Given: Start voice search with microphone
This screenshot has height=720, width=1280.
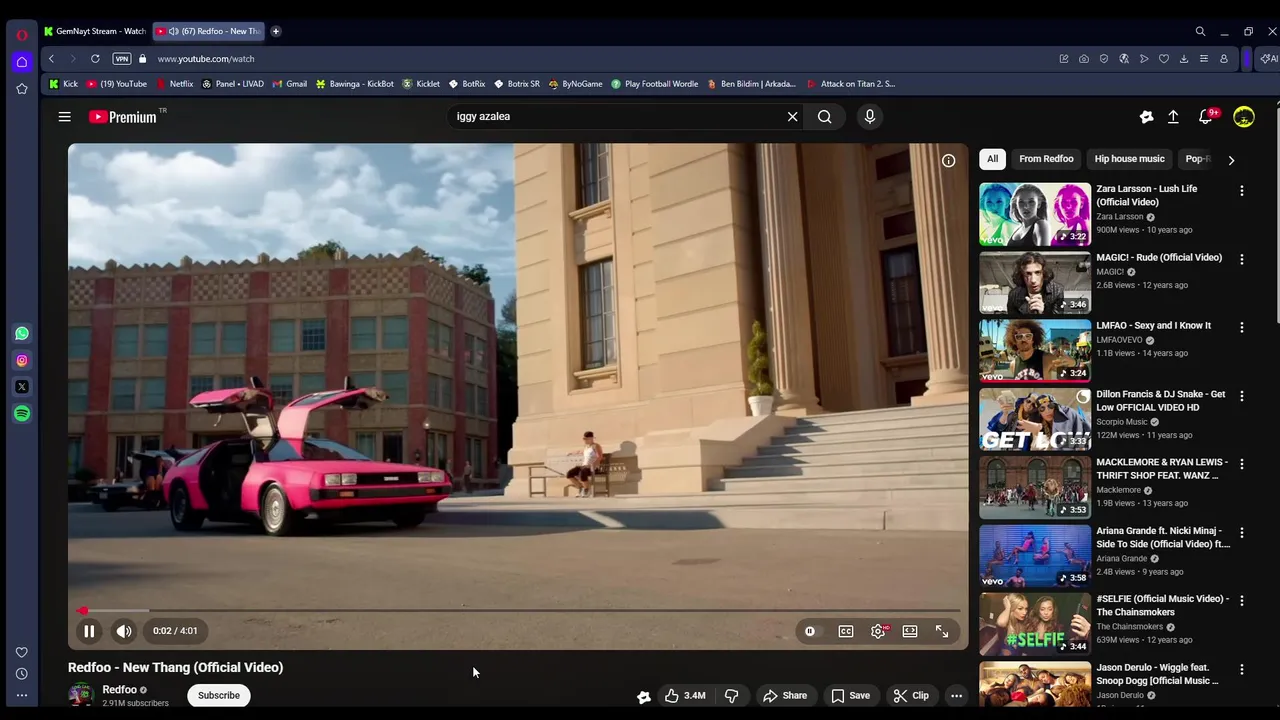Looking at the screenshot, I should [x=869, y=117].
